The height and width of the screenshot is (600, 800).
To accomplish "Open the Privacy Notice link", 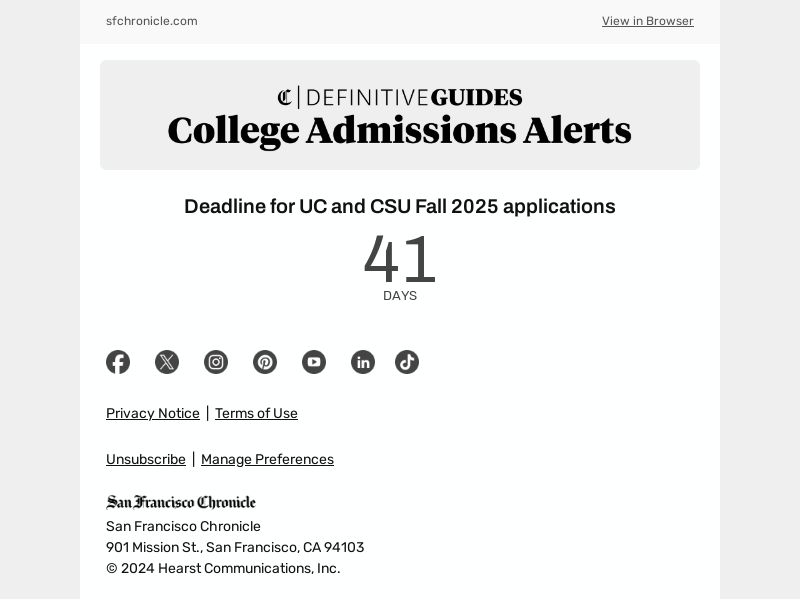I will [x=153, y=413].
